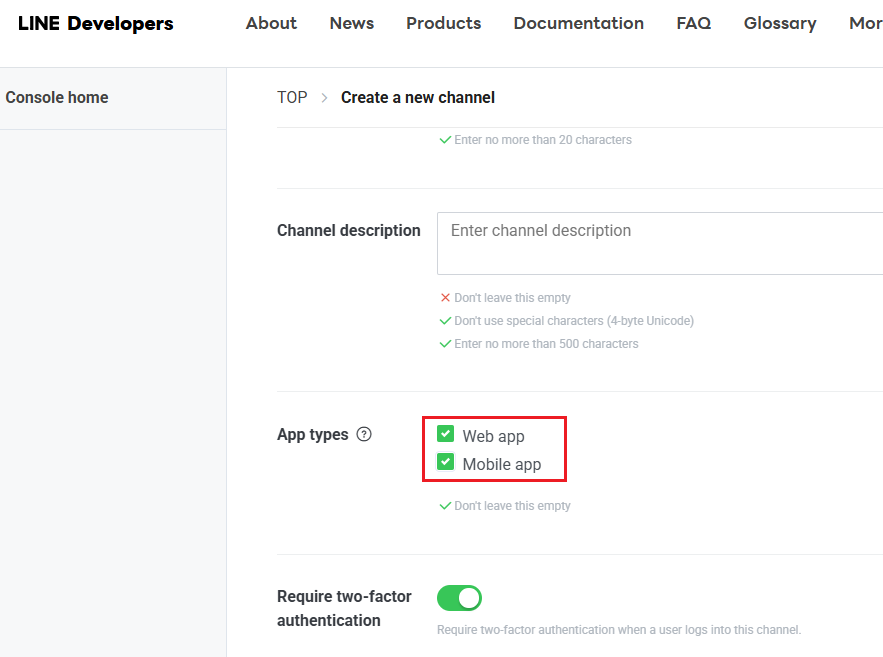Open the About menu
The height and width of the screenshot is (657, 883).
271,23
